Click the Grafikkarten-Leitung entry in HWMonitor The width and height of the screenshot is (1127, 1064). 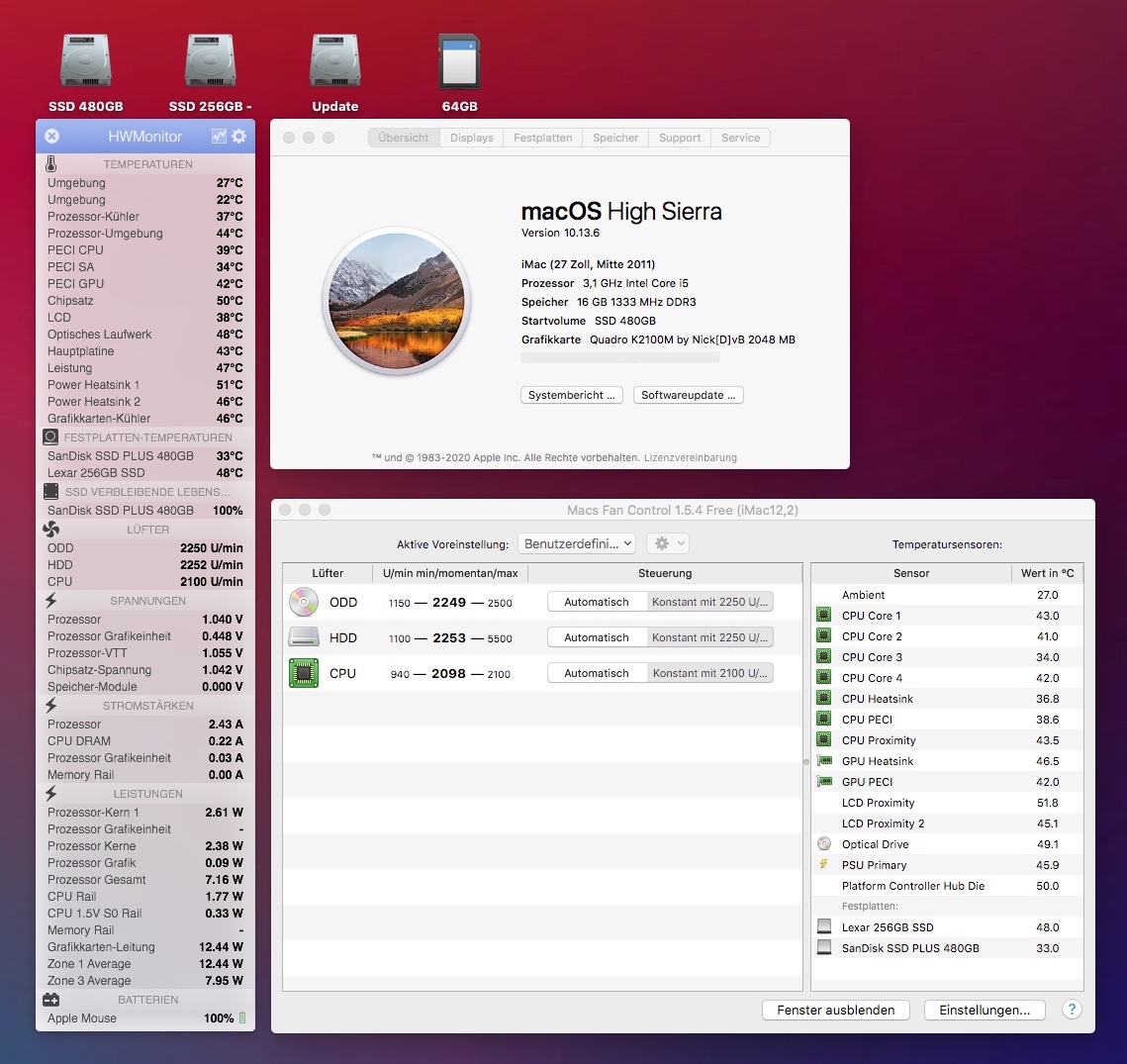pos(145,947)
